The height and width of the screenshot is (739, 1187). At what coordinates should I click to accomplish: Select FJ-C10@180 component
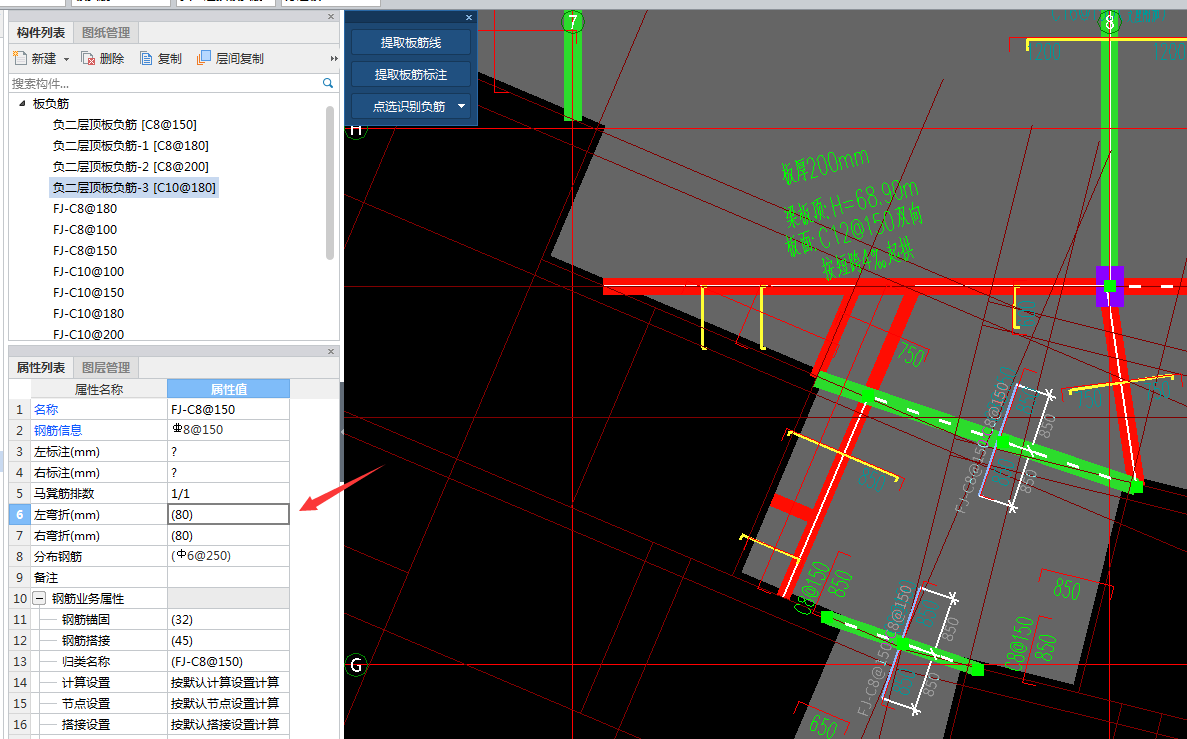pyautogui.click(x=89, y=313)
